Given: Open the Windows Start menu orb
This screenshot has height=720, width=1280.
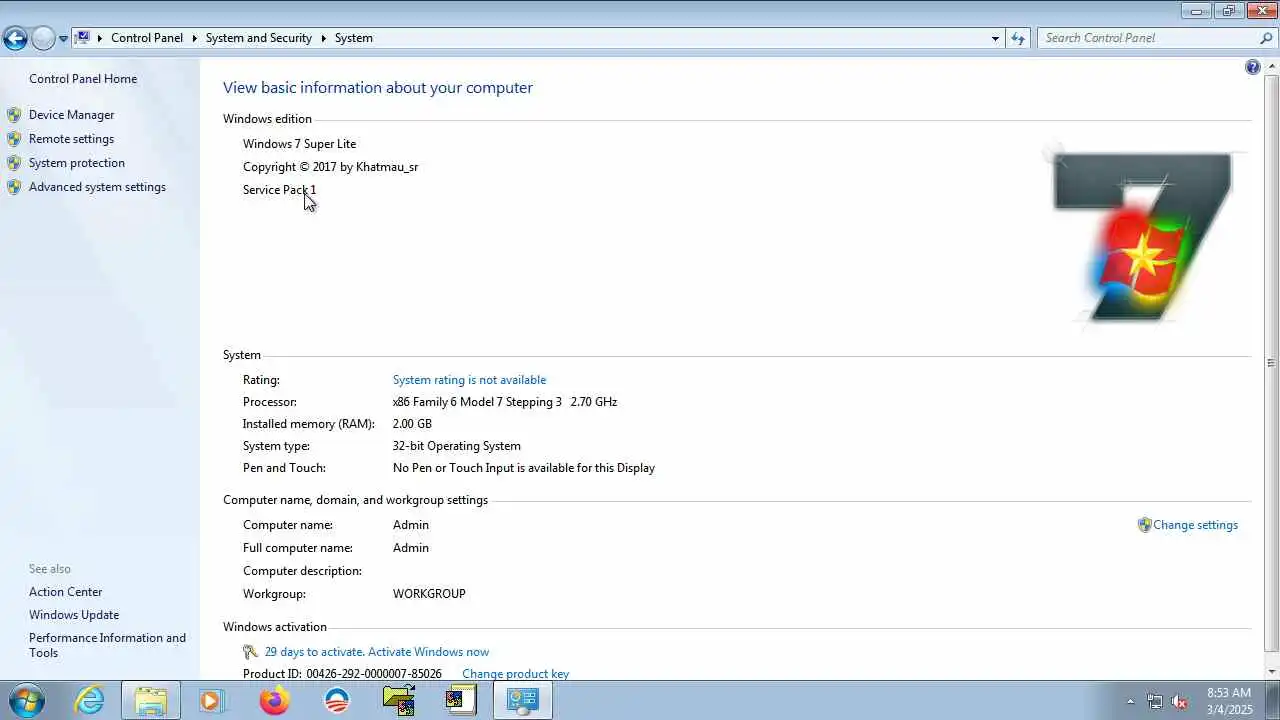Looking at the screenshot, I should click(x=27, y=700).
